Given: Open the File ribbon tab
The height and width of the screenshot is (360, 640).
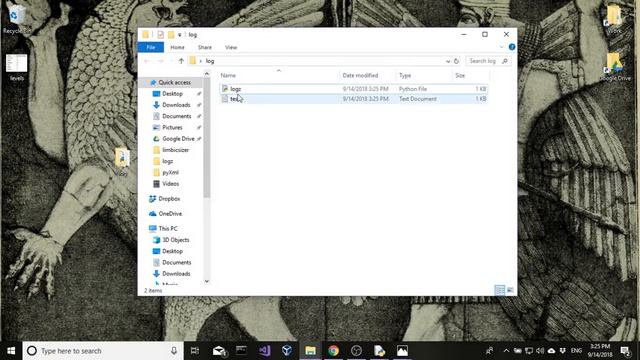Looking at the screenshot, I should tap(151, 47).
